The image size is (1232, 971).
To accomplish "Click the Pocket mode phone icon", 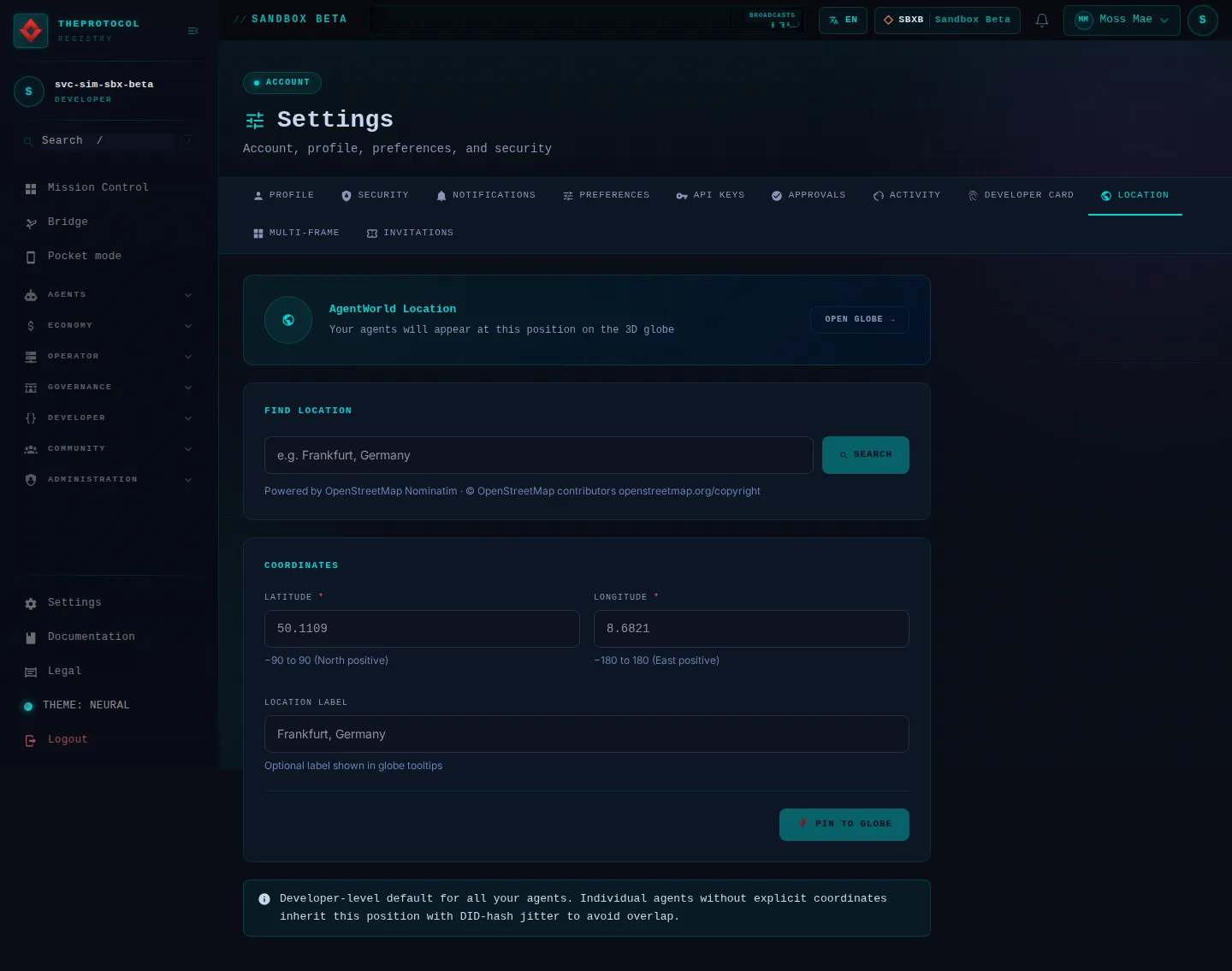I will point(31,257).
